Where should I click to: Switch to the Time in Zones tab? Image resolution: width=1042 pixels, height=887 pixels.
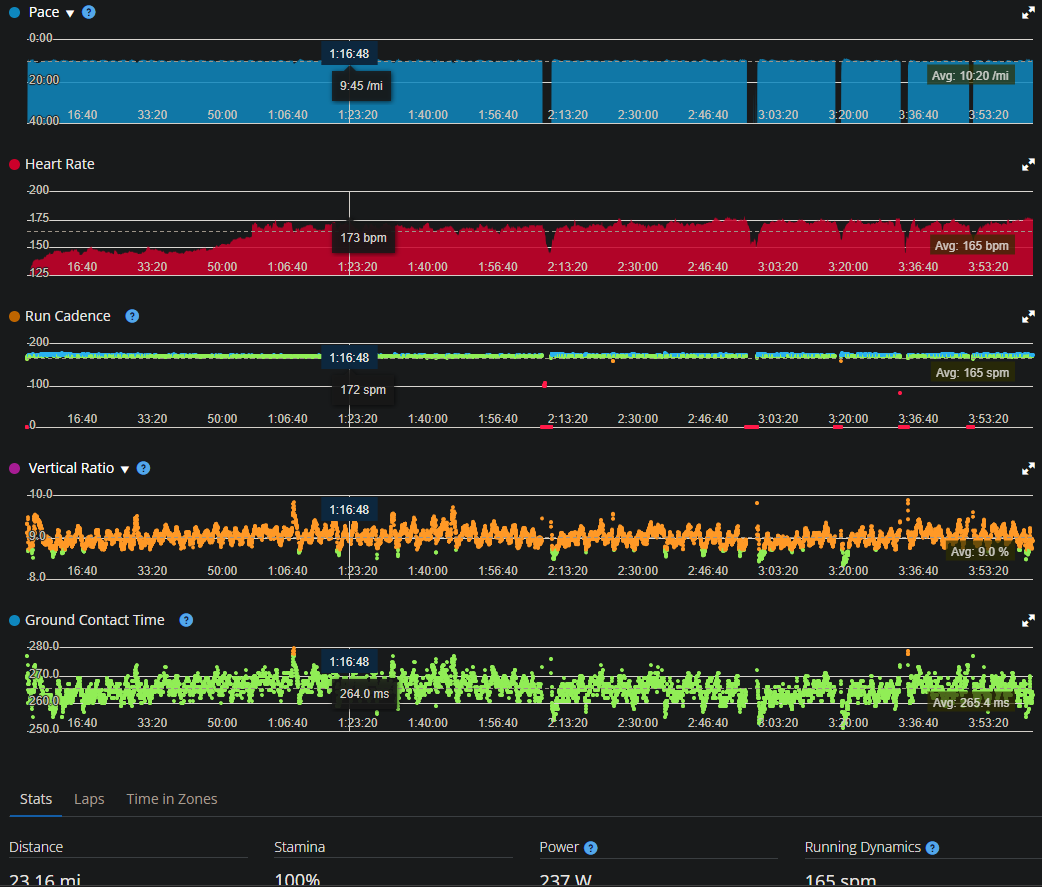[171, 799]
